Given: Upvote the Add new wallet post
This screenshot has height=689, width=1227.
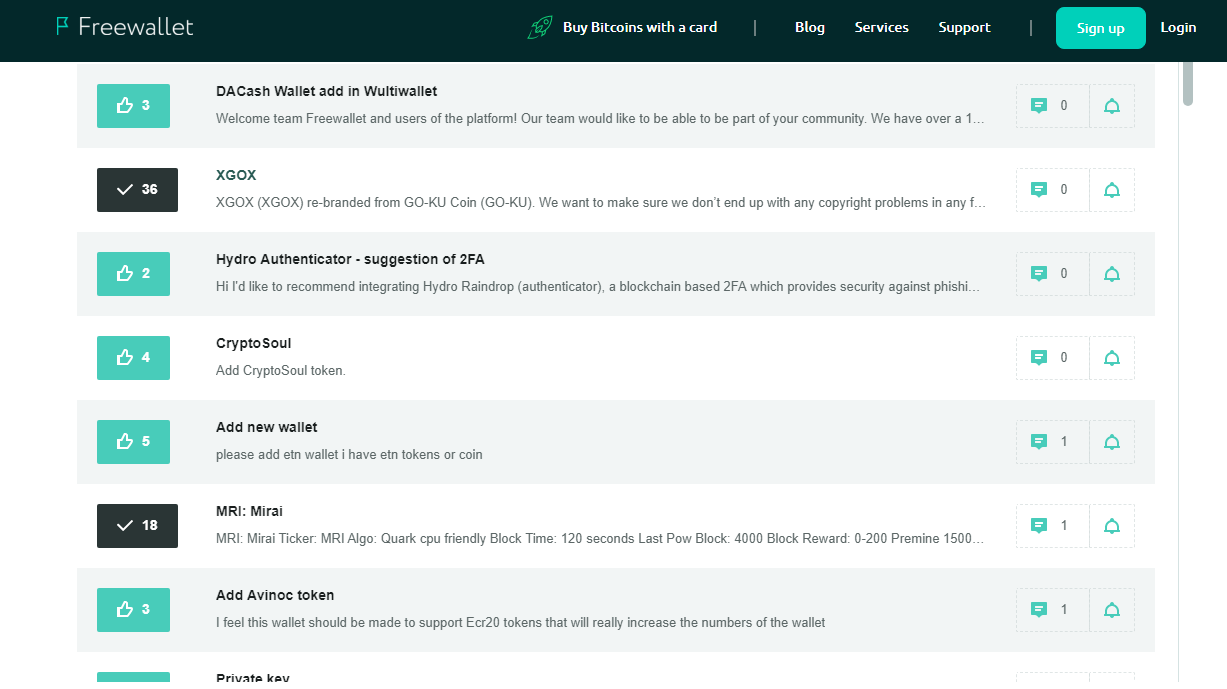Looking at the screenshot, I should point(133,442).
